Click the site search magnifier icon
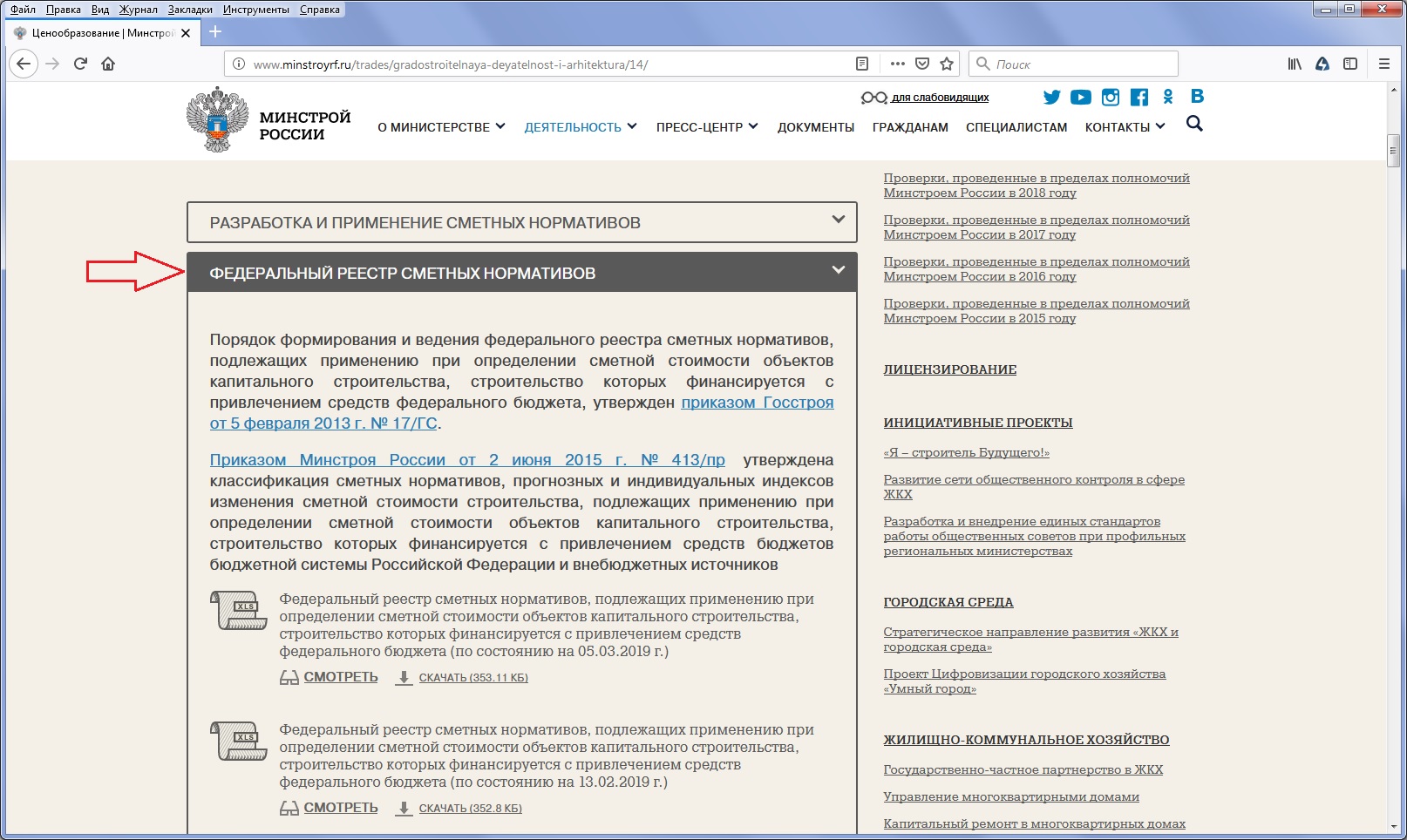1407x840 pixels. click(1194, 124)
